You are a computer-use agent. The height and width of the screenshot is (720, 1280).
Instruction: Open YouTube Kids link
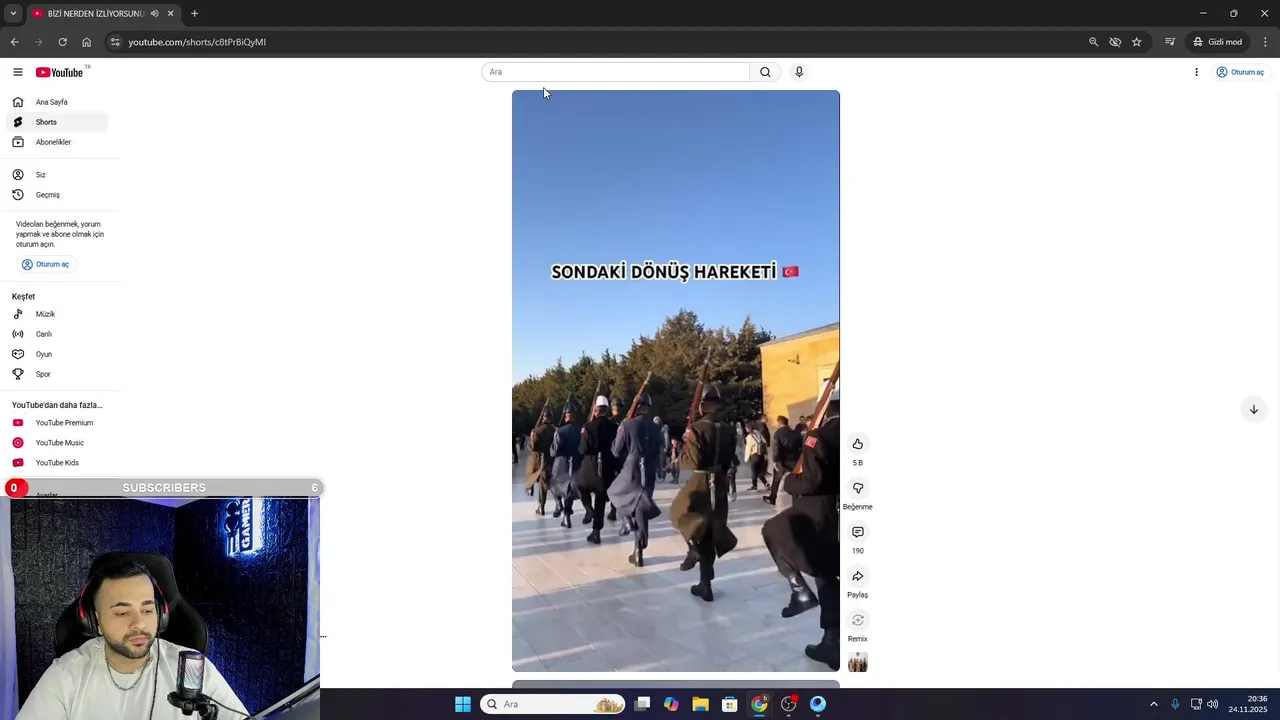point(57,463)
